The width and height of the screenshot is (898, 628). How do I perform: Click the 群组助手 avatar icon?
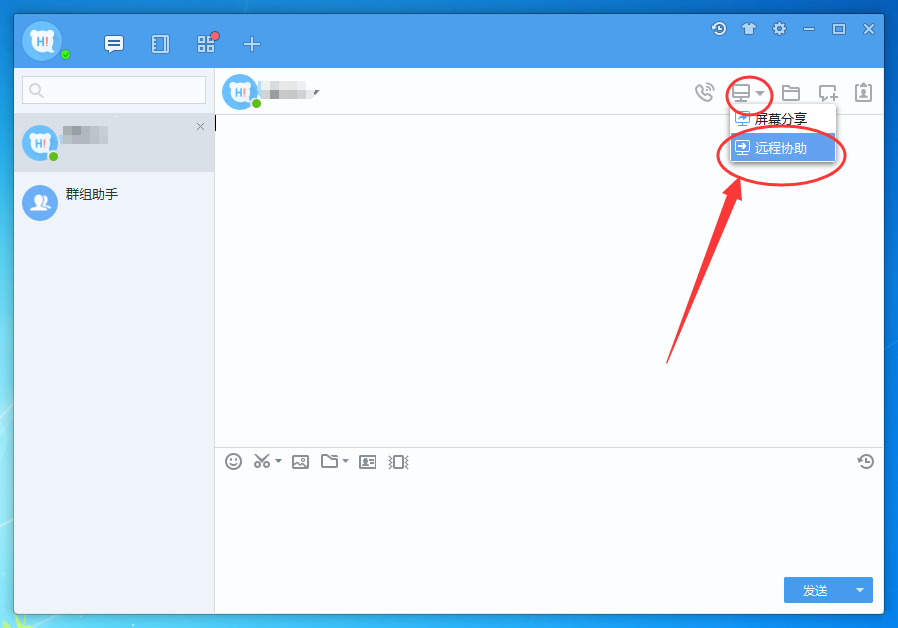(x=40, y=203)
